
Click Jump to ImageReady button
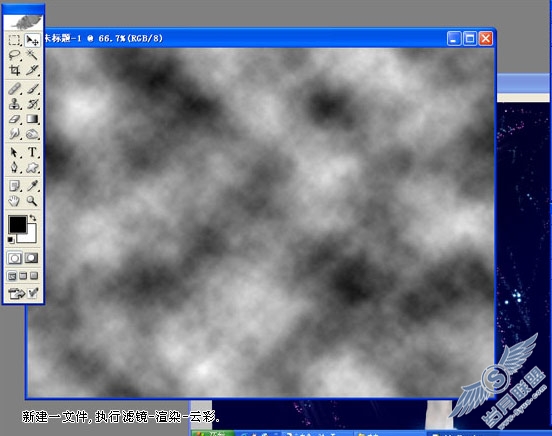click(17, 293)
